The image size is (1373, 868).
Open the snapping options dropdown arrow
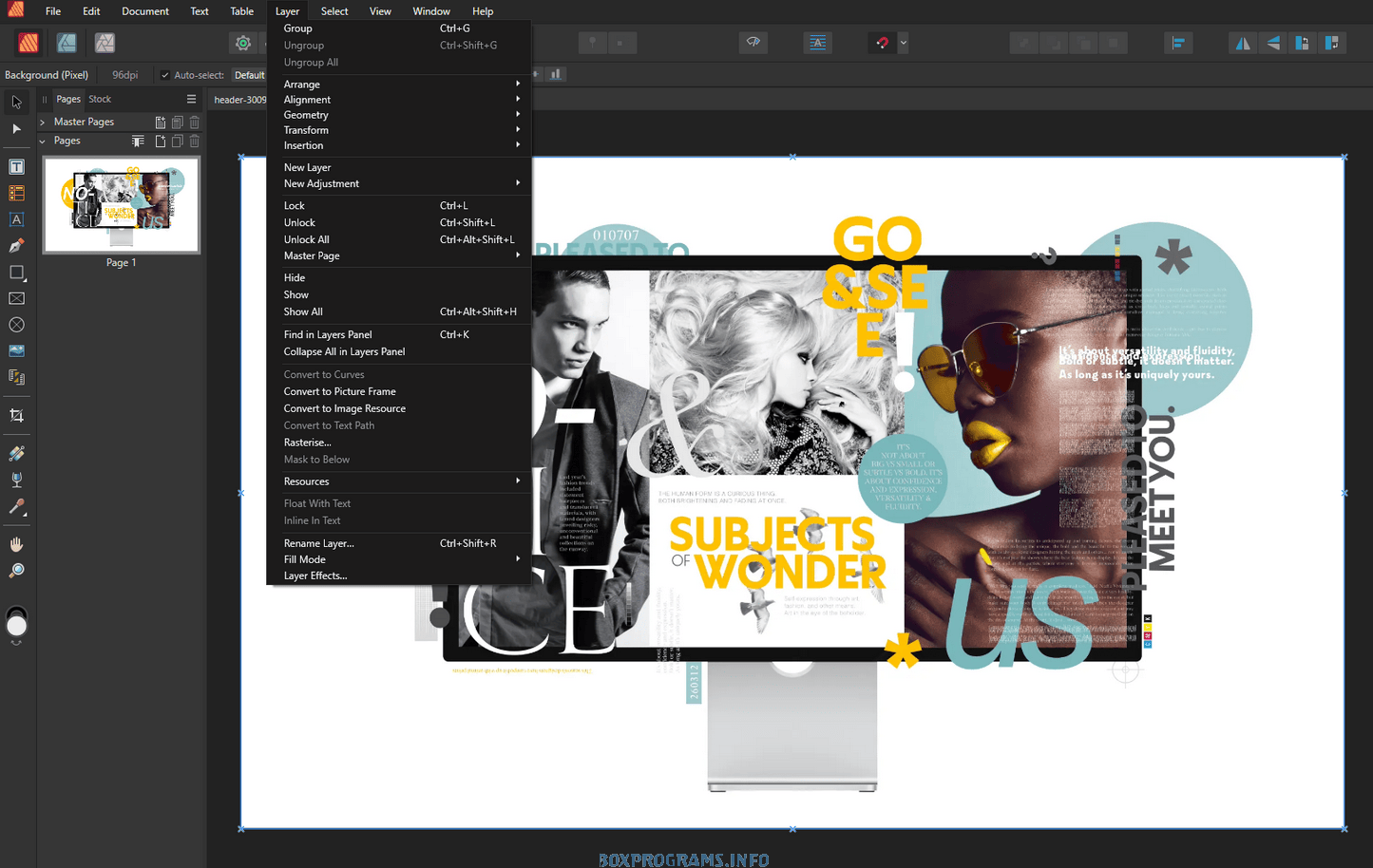click(903, 43)
